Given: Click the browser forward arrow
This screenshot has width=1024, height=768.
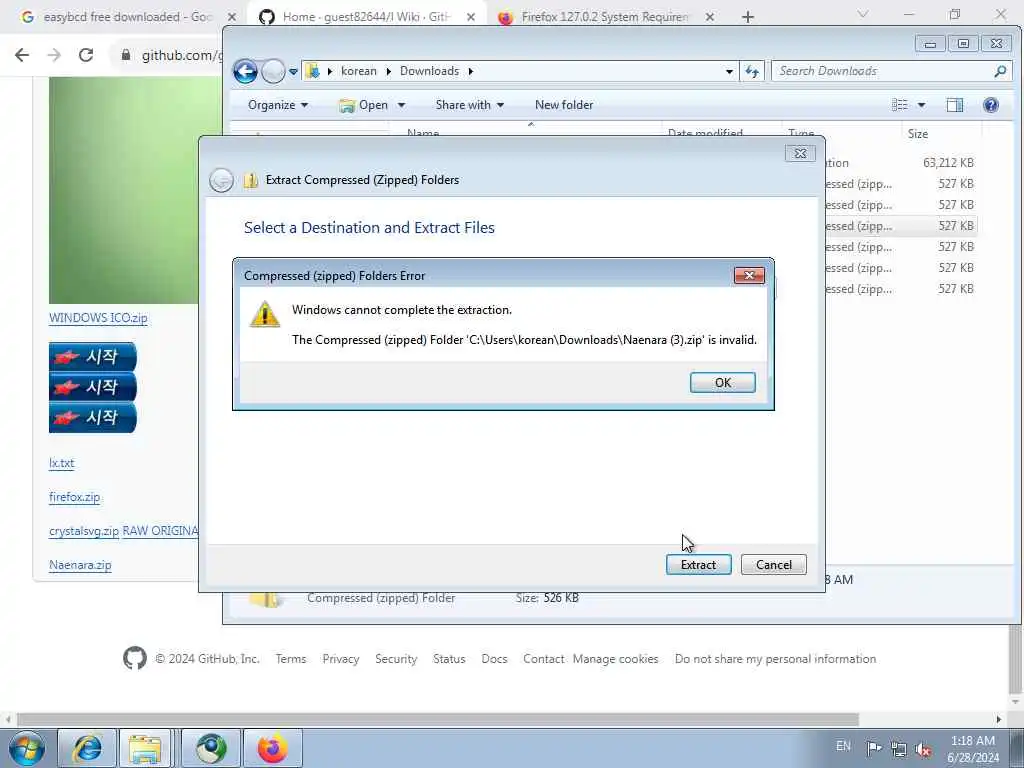Looking at the screenshot, I should point(54,56).
